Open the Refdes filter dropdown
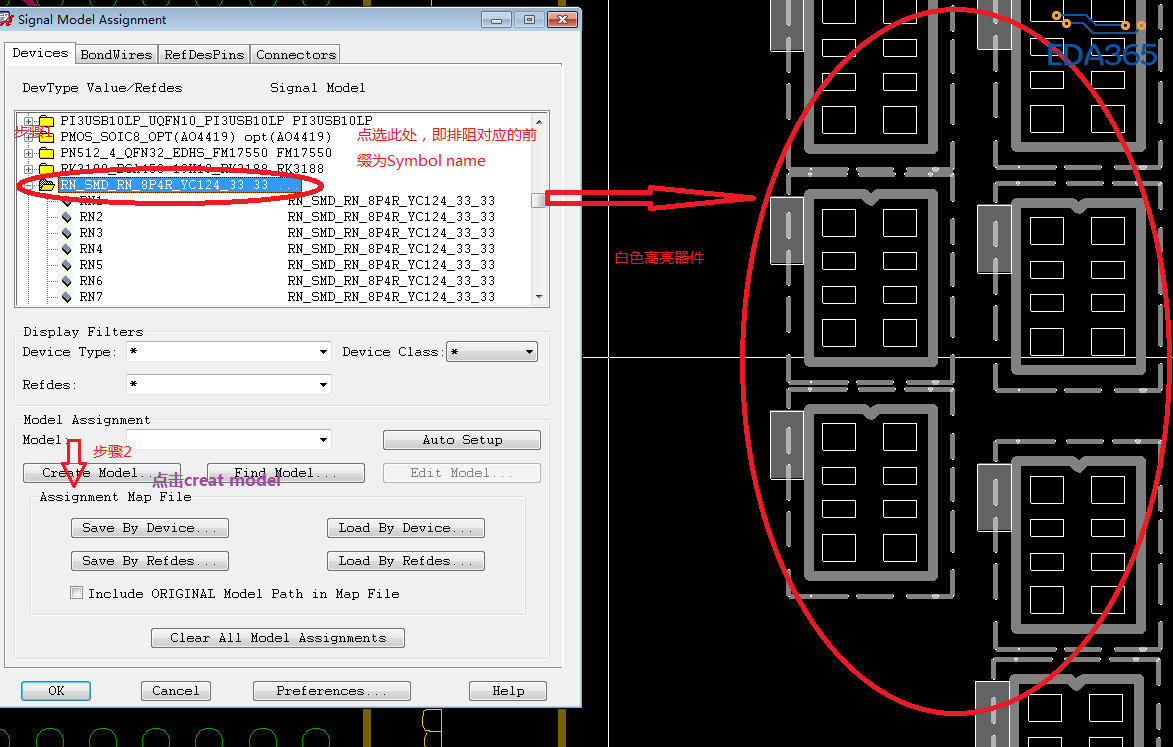Image resolution: width=1173 pixels, height=747 pixels. (x=323, y=385)
